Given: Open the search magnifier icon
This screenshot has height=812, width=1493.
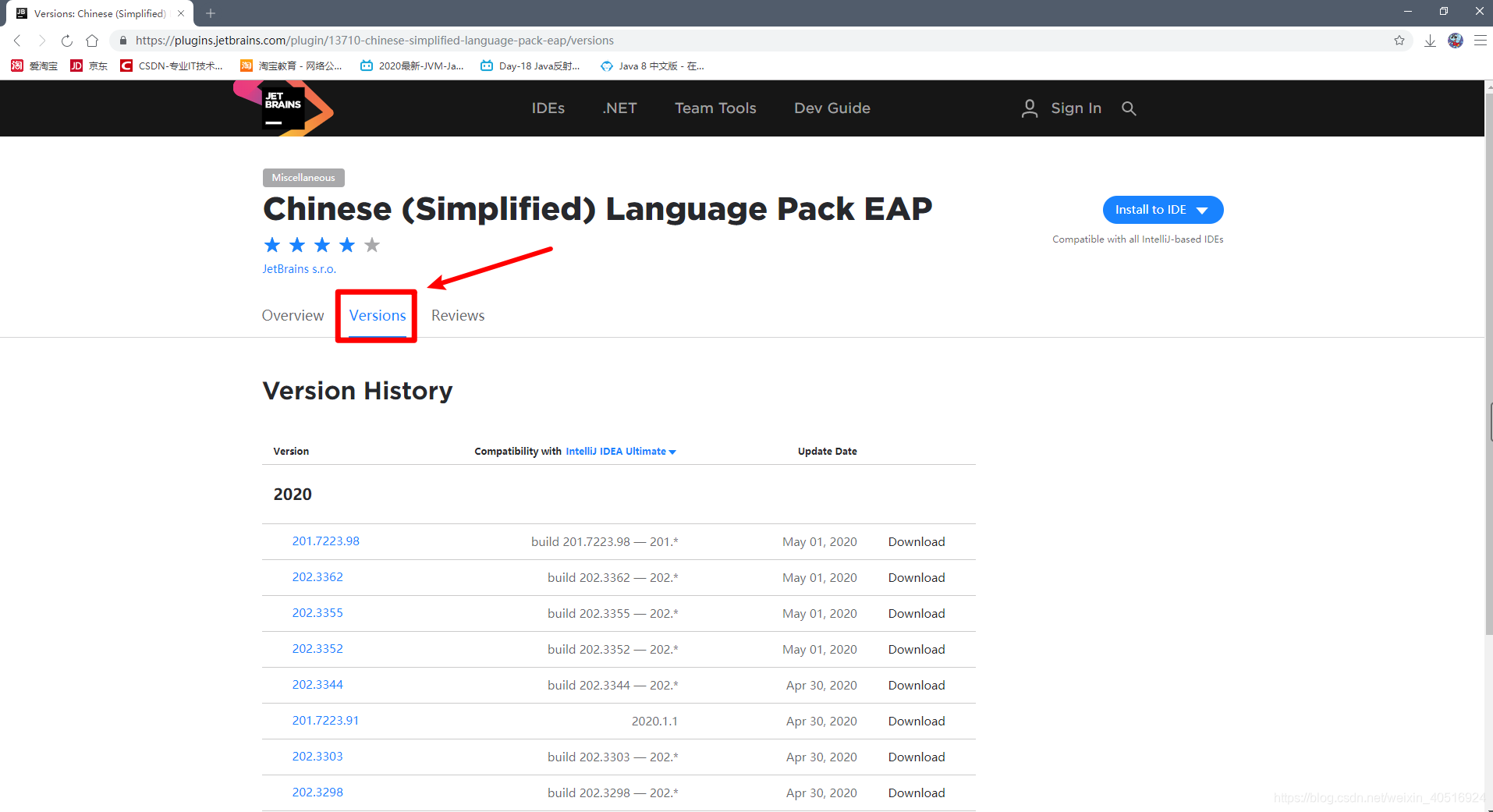Looking at the screenshot, I should click(x=1129, y=108).
